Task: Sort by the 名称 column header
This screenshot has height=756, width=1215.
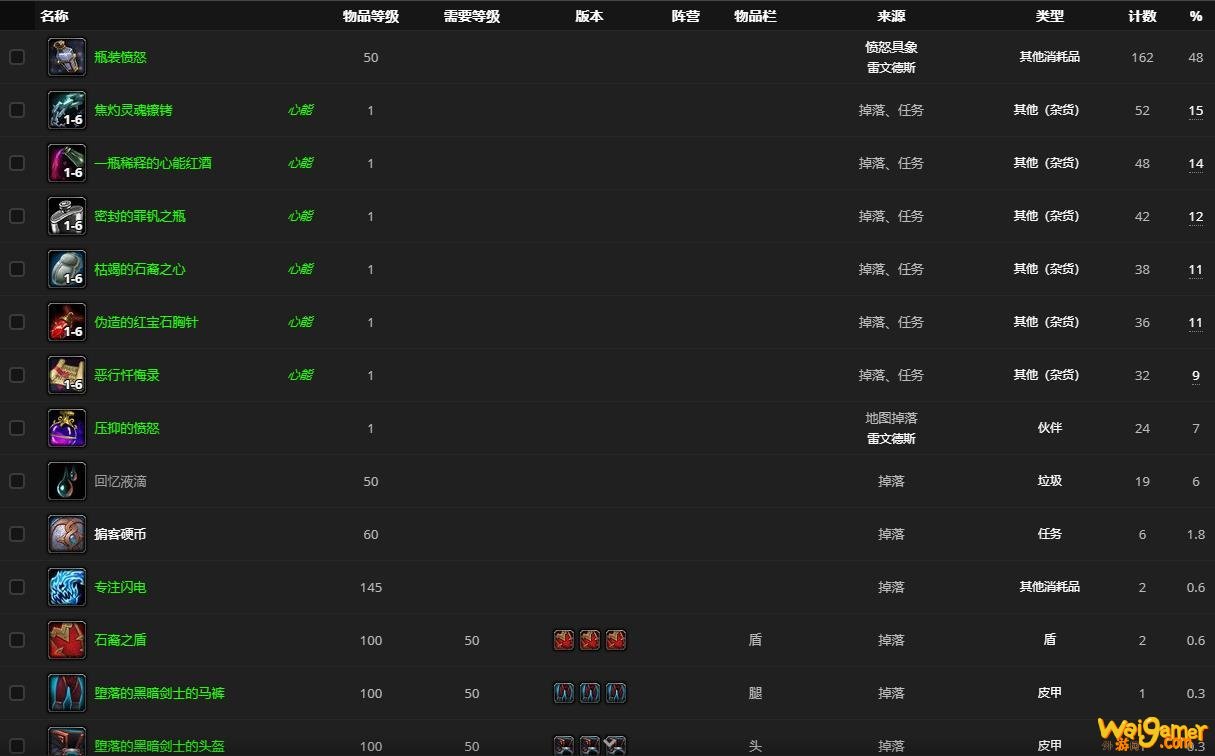Action: click(54, 16)
